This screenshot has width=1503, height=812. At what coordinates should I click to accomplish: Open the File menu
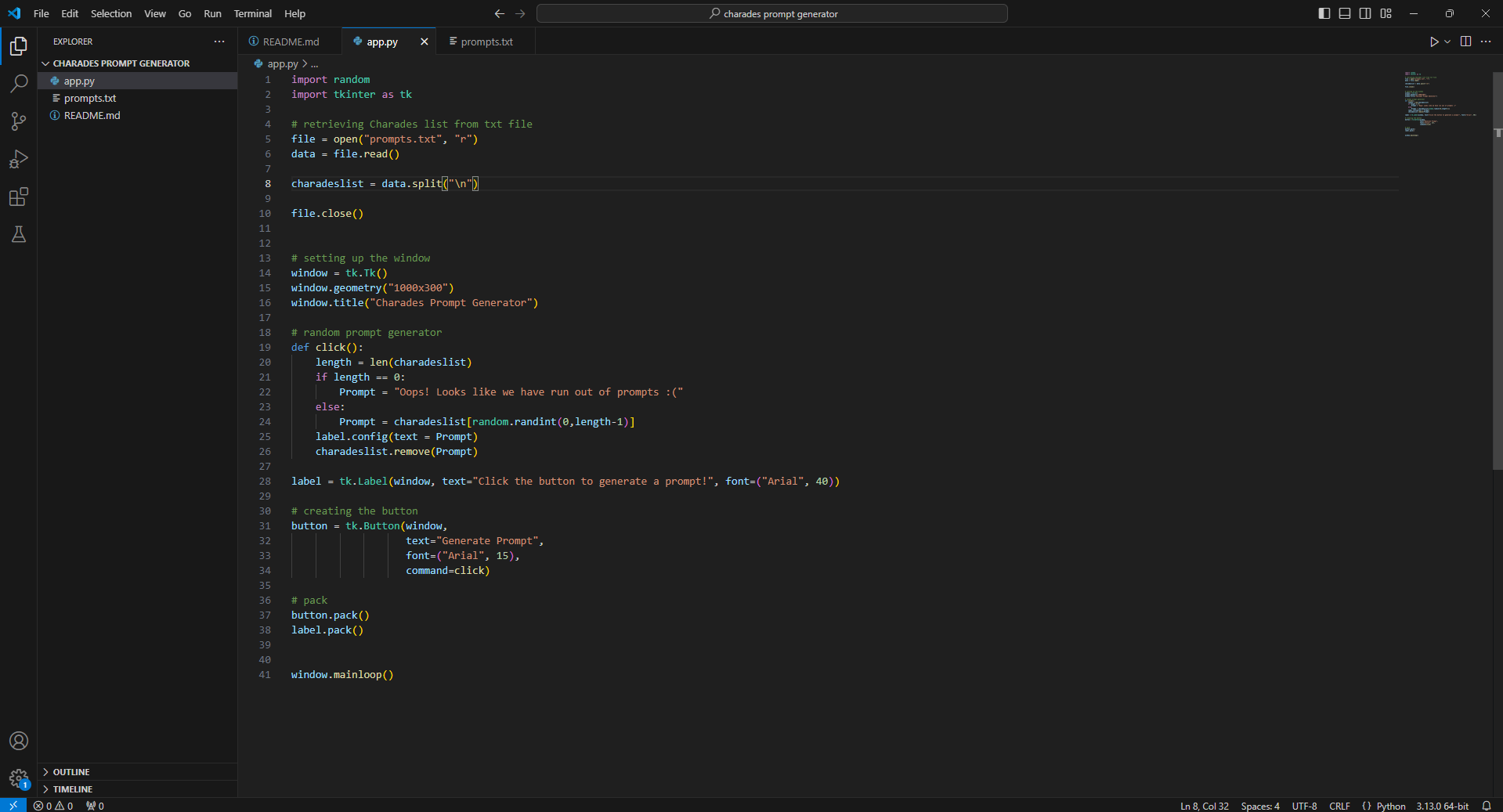(x=42, y=13)
